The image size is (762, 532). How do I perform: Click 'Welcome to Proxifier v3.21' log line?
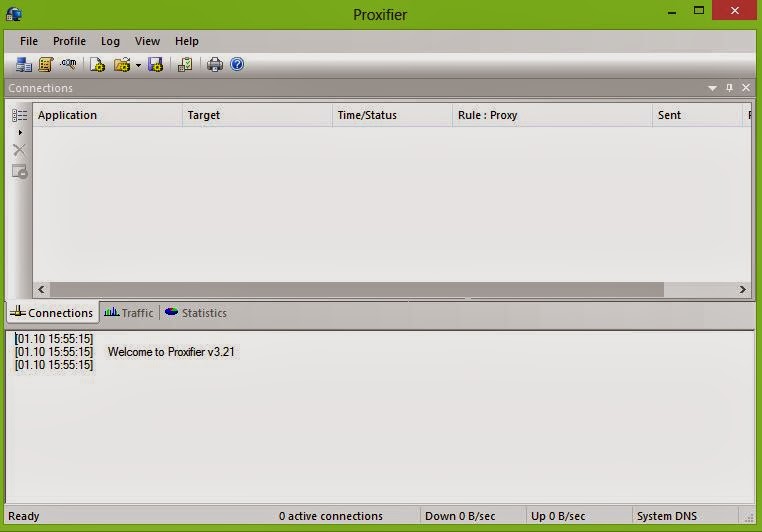pyautogui.click(x=171, y=352)
